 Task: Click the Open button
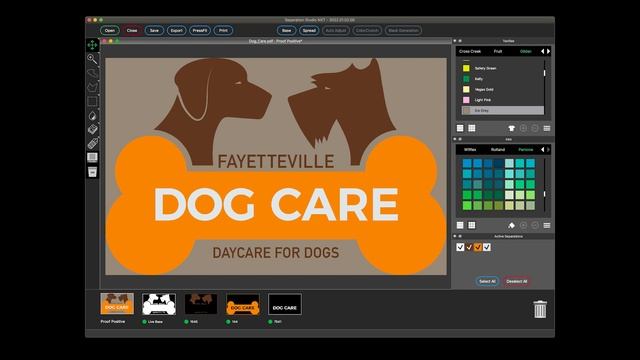click(x=110, y=30)
